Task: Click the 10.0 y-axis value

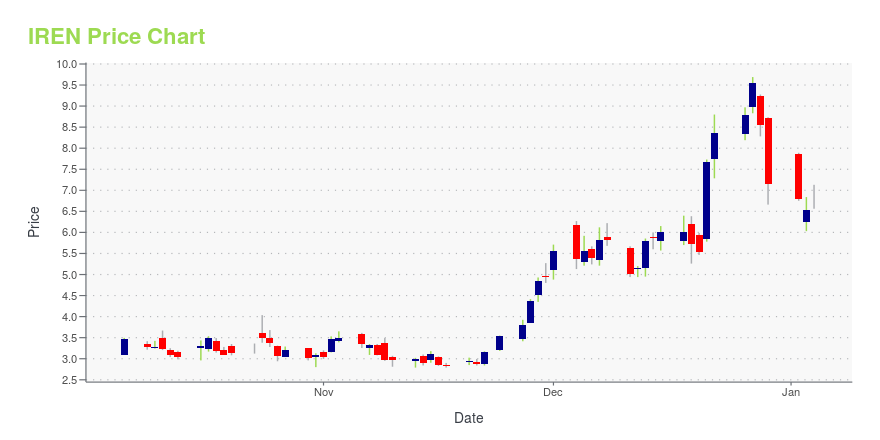Action: tap(67, 64)
